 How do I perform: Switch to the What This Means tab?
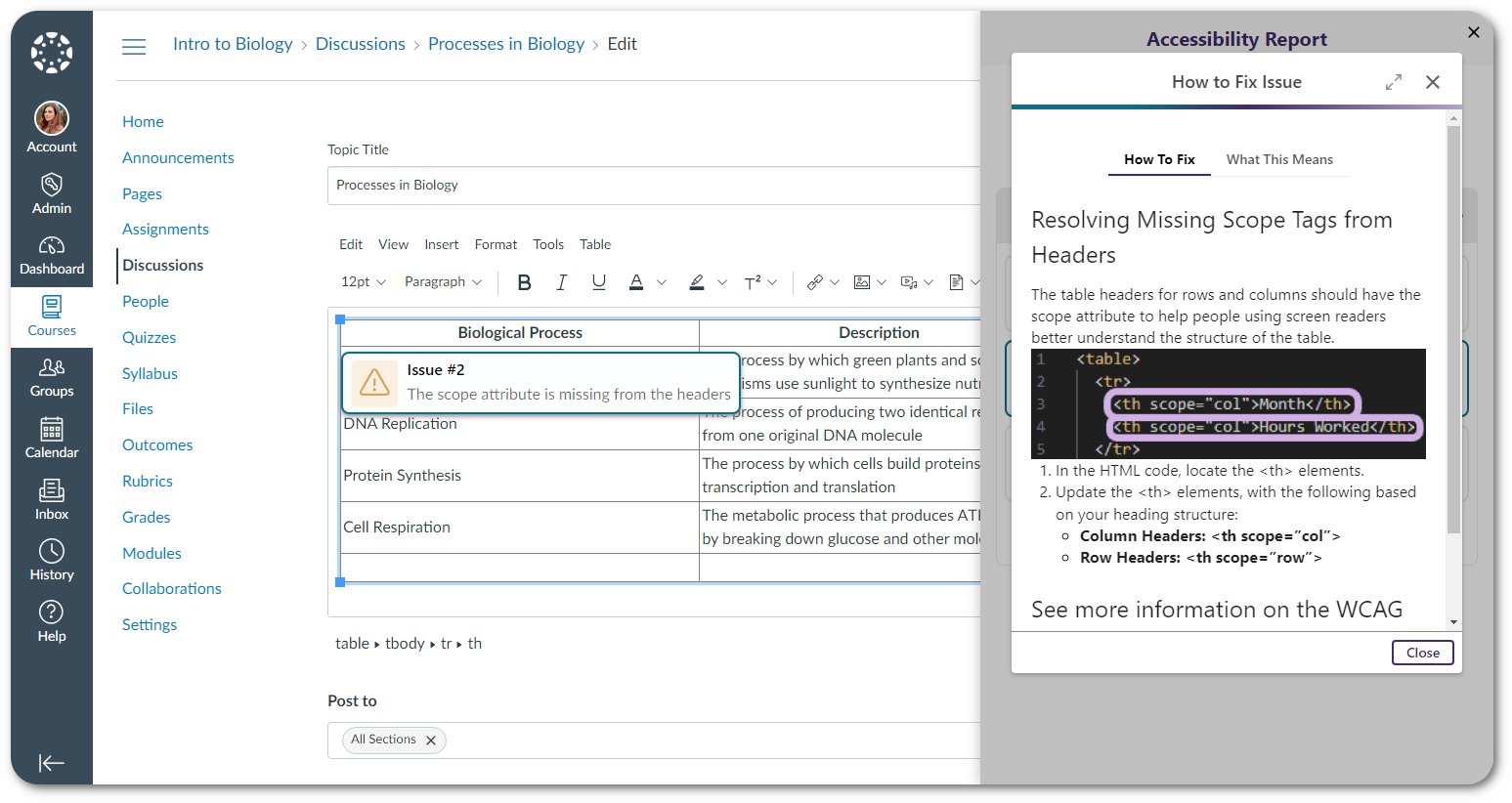(x=1278, y=159)
